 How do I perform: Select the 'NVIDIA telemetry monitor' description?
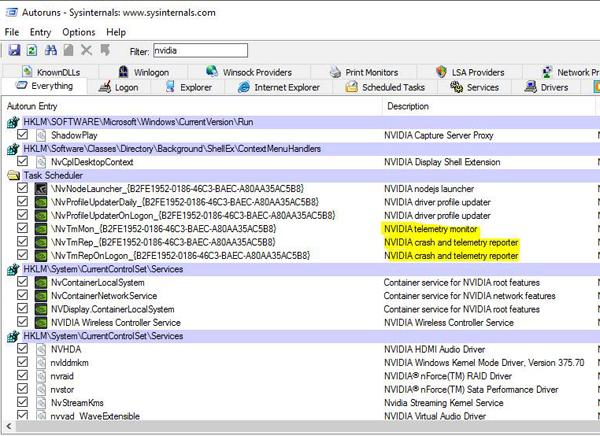coord(430,229)
